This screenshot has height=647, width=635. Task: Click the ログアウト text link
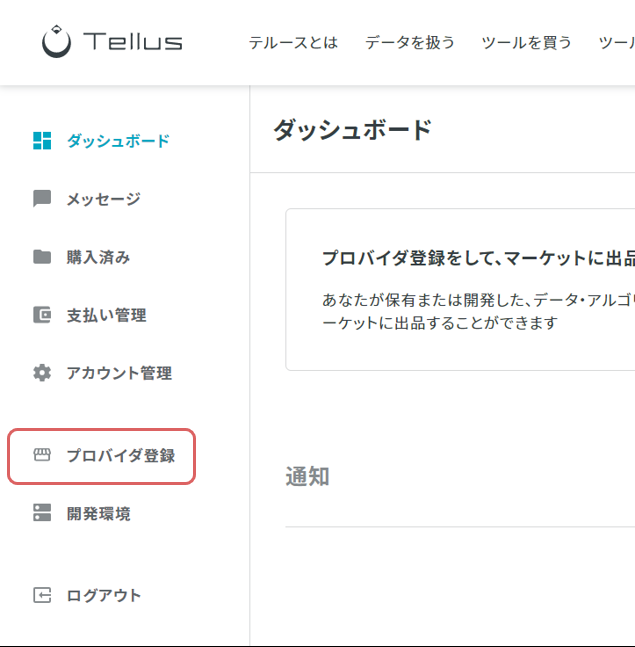[104, 595]
